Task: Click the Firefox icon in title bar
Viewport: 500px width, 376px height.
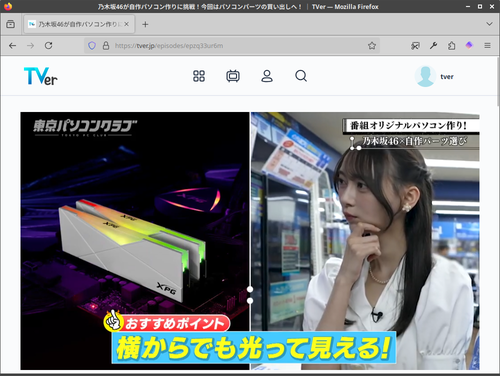Action: coord(8,6)
